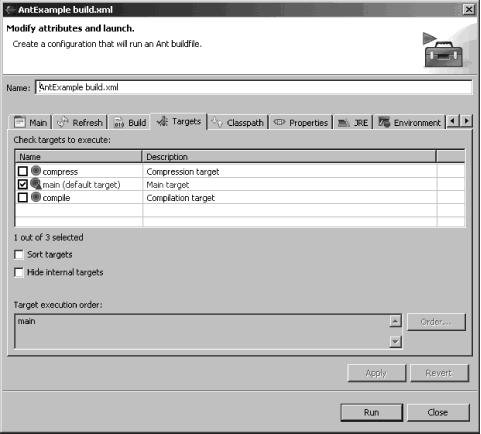Click execution order scroll down arrow
This screenshot has width=481, height=434.
pos(395,341)
